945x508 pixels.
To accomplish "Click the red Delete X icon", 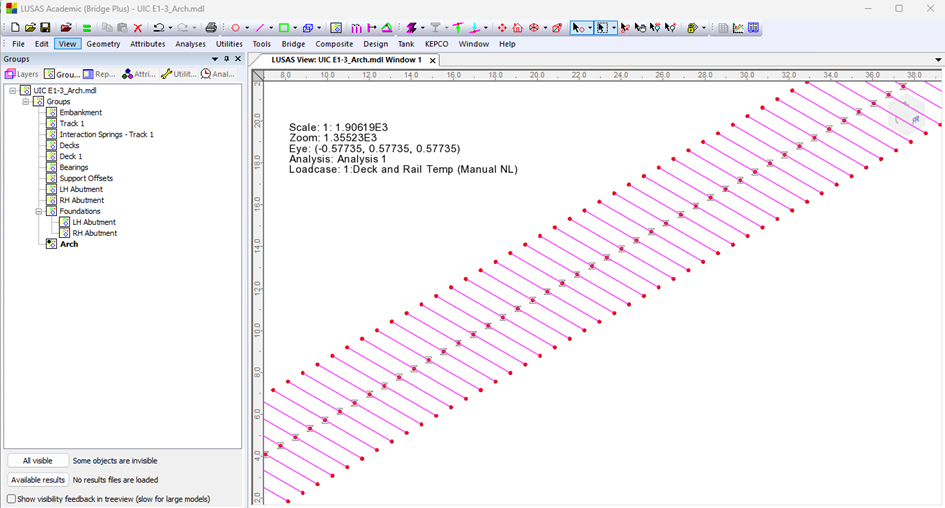I will click(138, 28).
